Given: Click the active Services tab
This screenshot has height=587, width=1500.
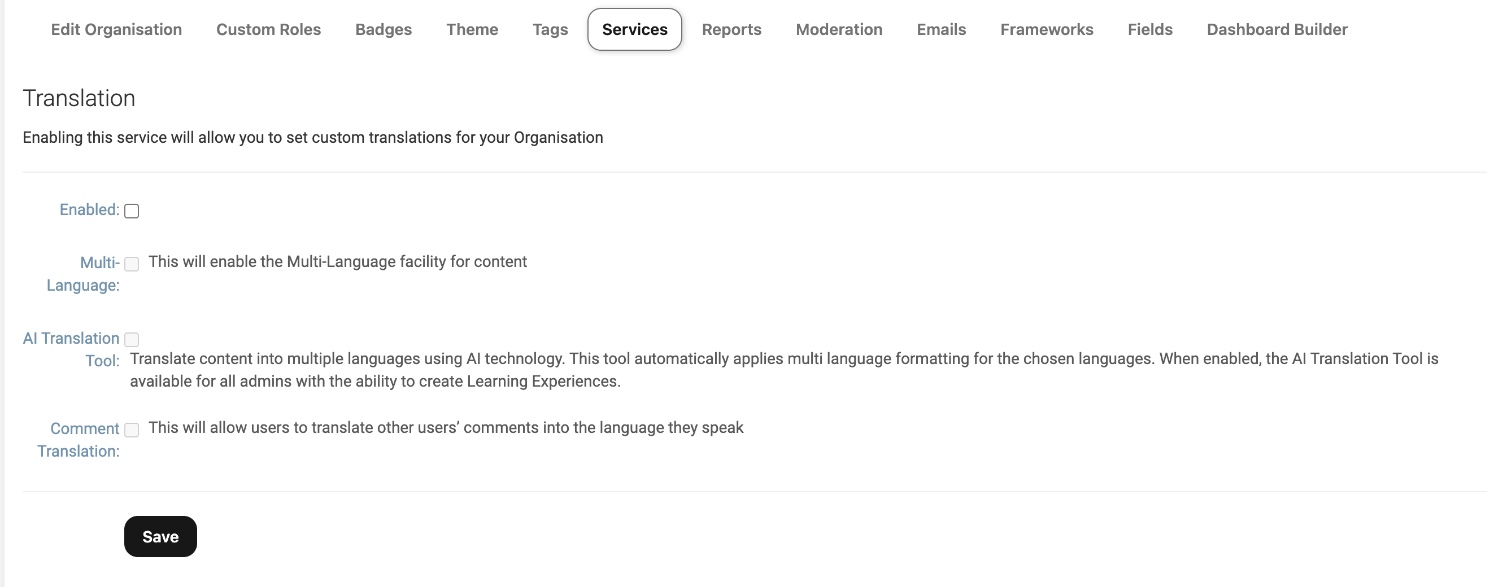Looking at the screenshot, I should [x=635, y=29].
